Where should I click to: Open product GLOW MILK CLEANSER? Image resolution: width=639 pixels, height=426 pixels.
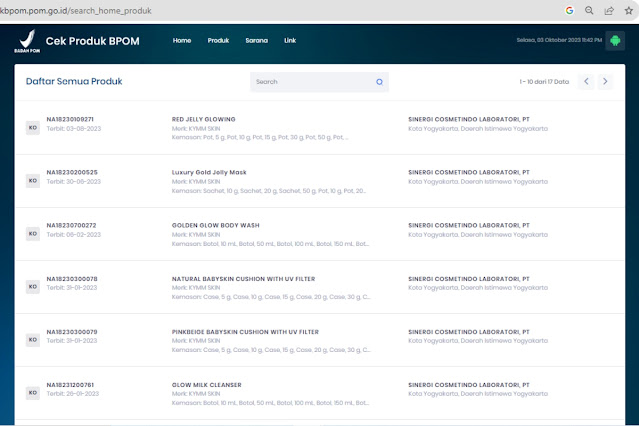coord(207,385)
